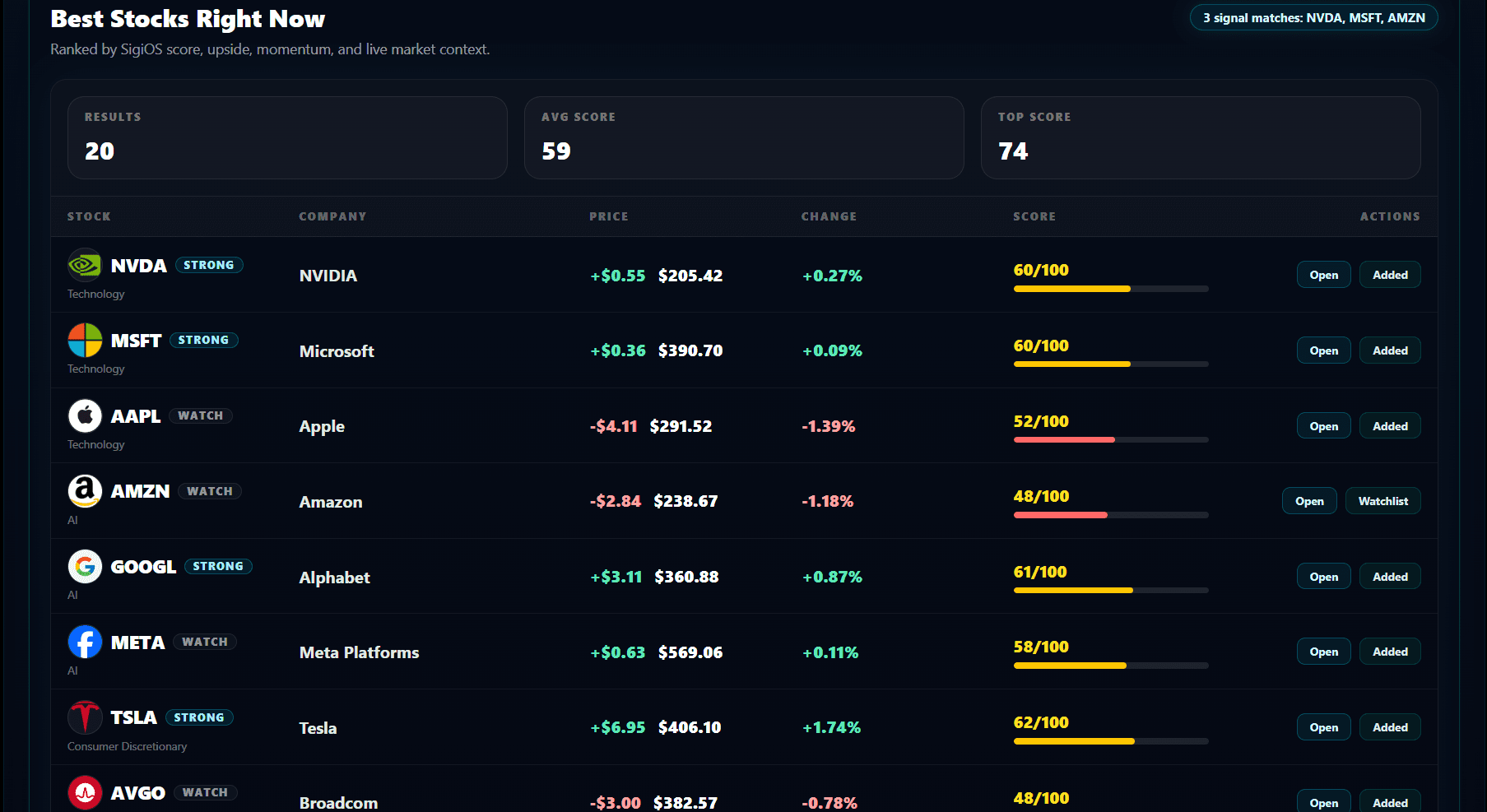Toggle Added button for META
The width and height of the screenshot is (1487, 812).
tap(1390, 652)
